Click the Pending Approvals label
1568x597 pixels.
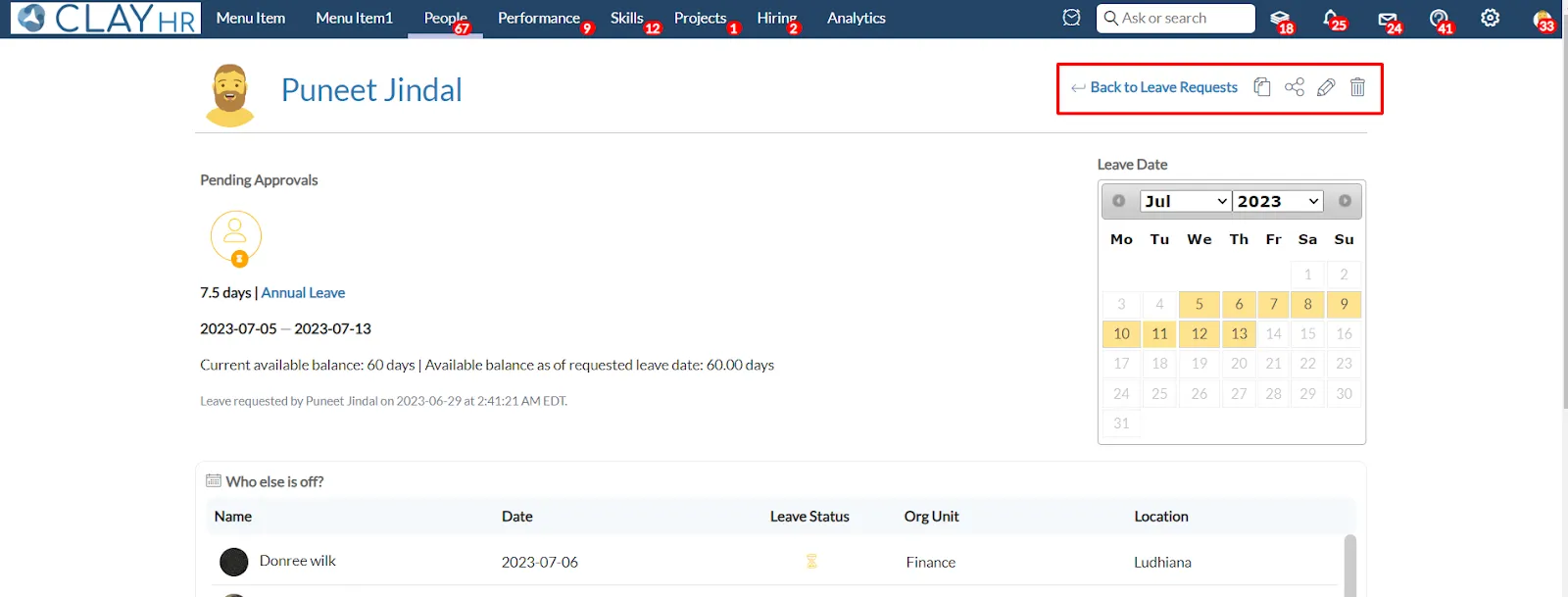259,179
